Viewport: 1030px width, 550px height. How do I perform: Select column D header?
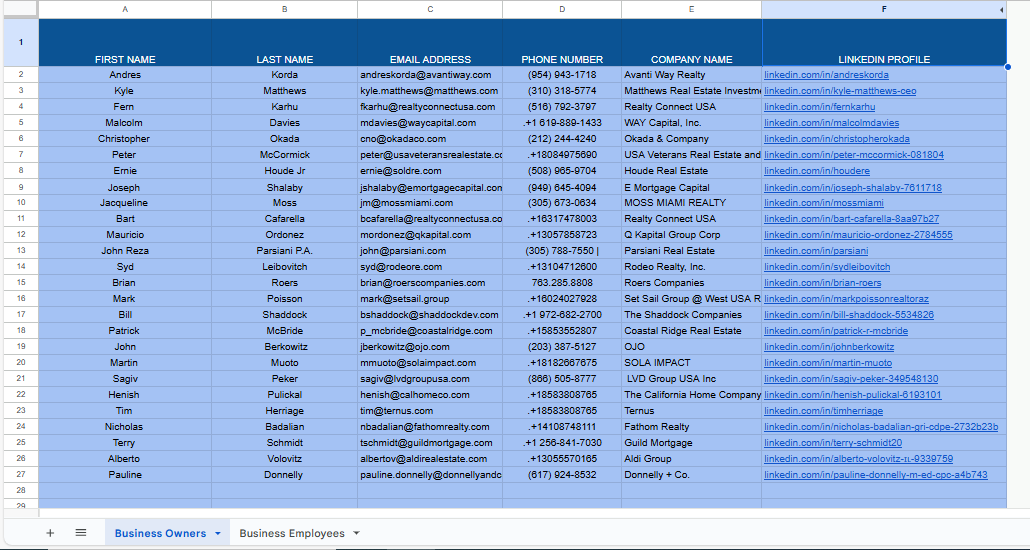coord(562,9)
